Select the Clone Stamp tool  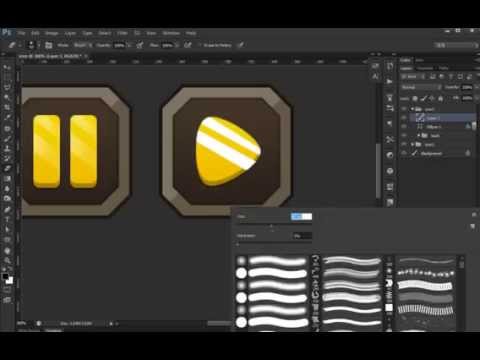click(7, 148)
